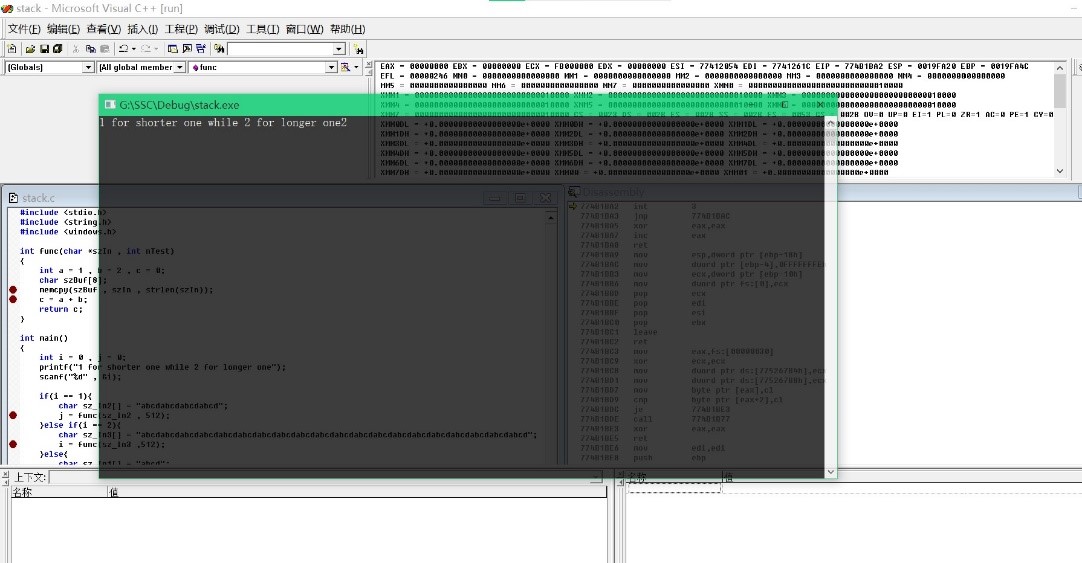Click the stack.c document title icon
This screenshot has height=563, width=1082.
[x=13, y=198]
